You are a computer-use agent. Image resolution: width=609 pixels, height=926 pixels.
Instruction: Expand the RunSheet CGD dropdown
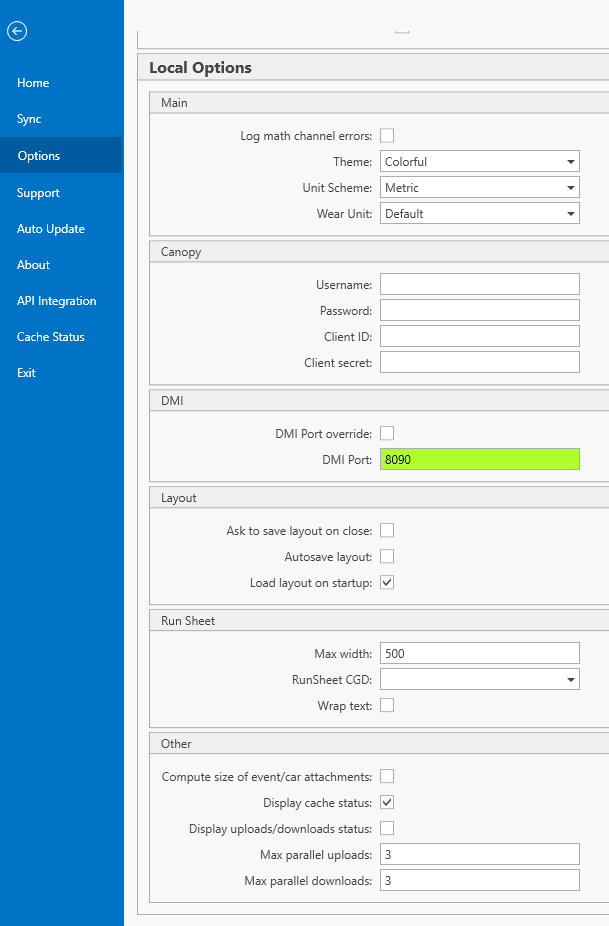pyautogui.click(x=479, y=680)
